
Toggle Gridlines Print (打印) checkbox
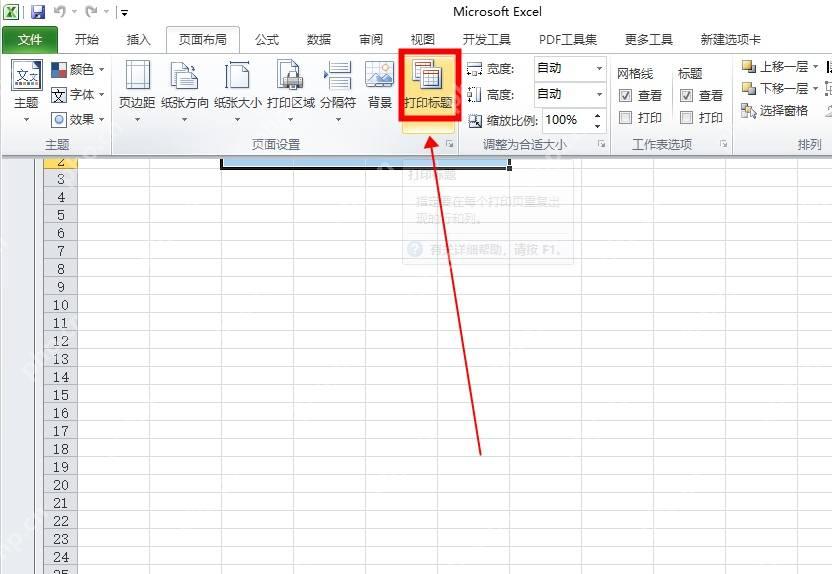626,117
